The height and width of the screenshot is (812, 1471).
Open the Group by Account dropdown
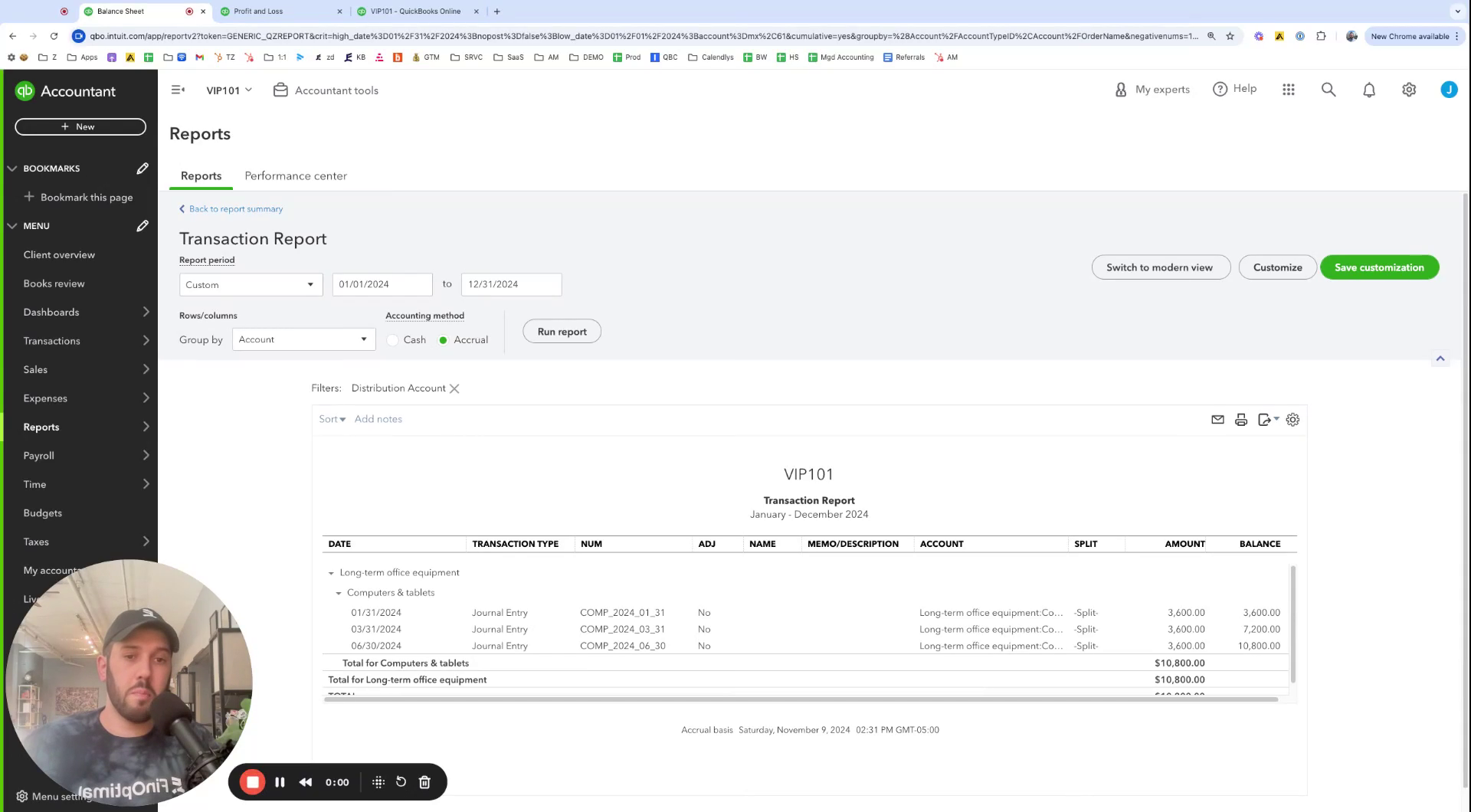303,339
